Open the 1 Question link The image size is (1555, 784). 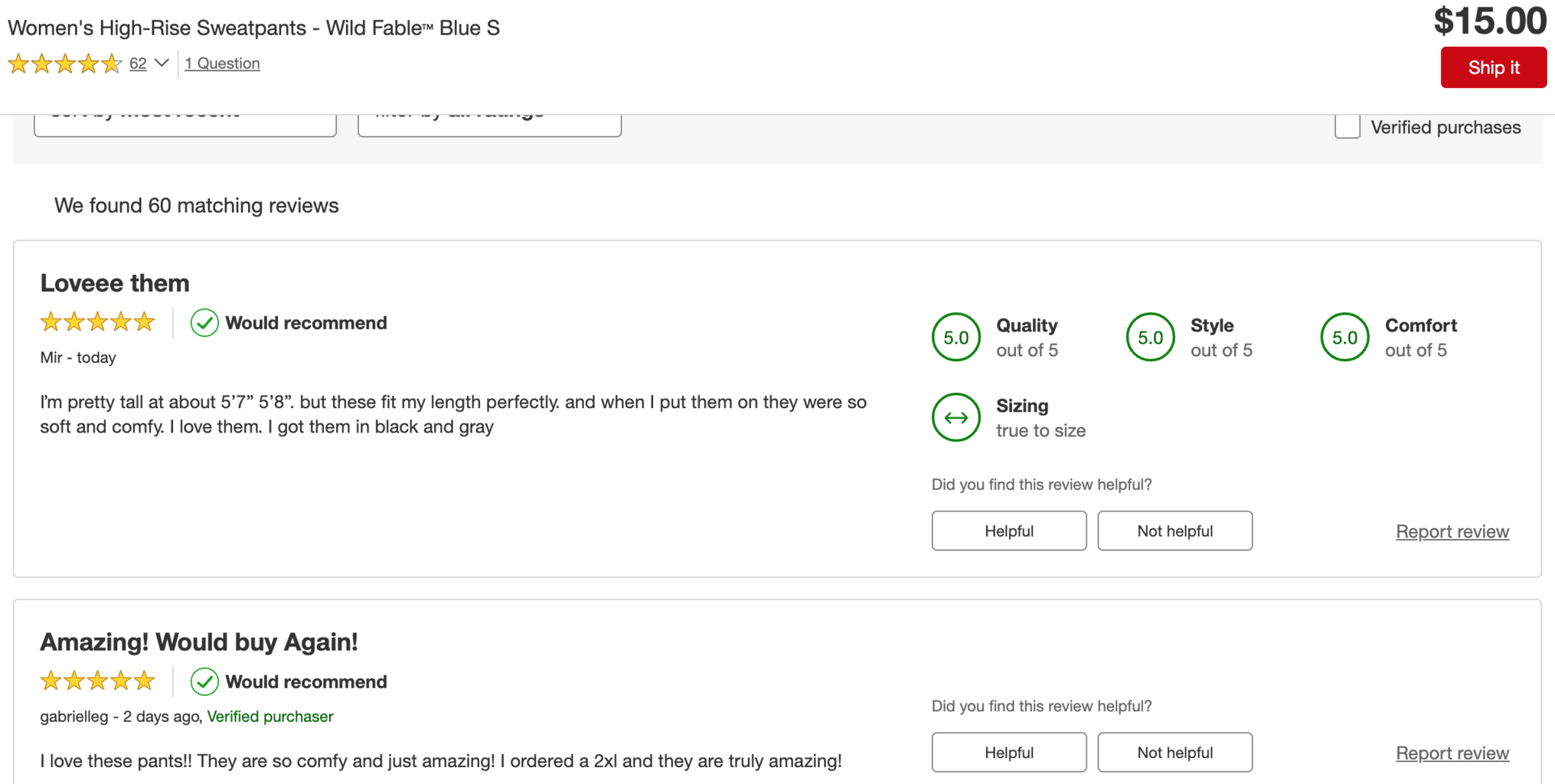[x=222, y=64]
